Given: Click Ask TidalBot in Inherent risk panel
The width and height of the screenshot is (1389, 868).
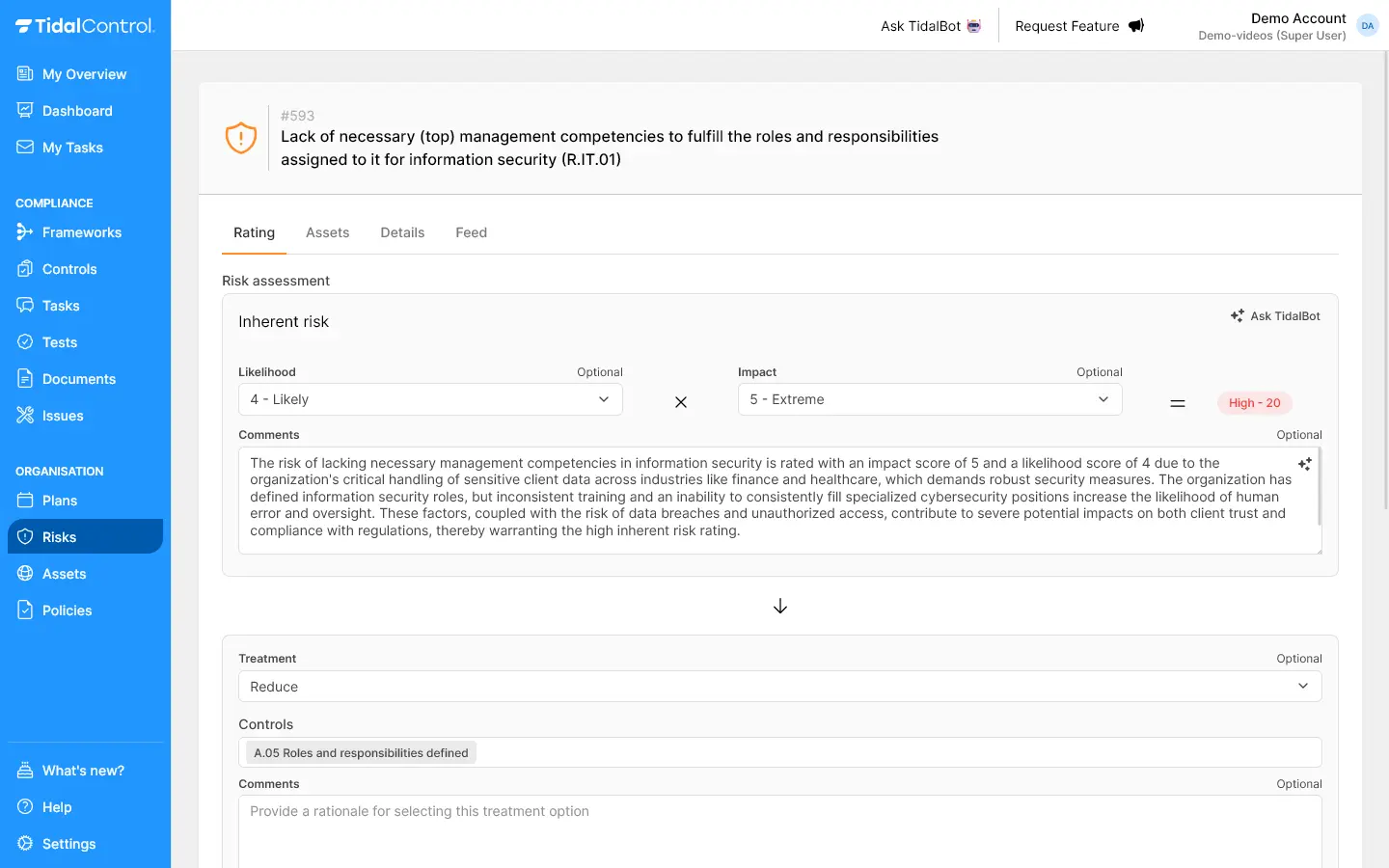Looking at the screenshot, I should [x=1275, y=316].
